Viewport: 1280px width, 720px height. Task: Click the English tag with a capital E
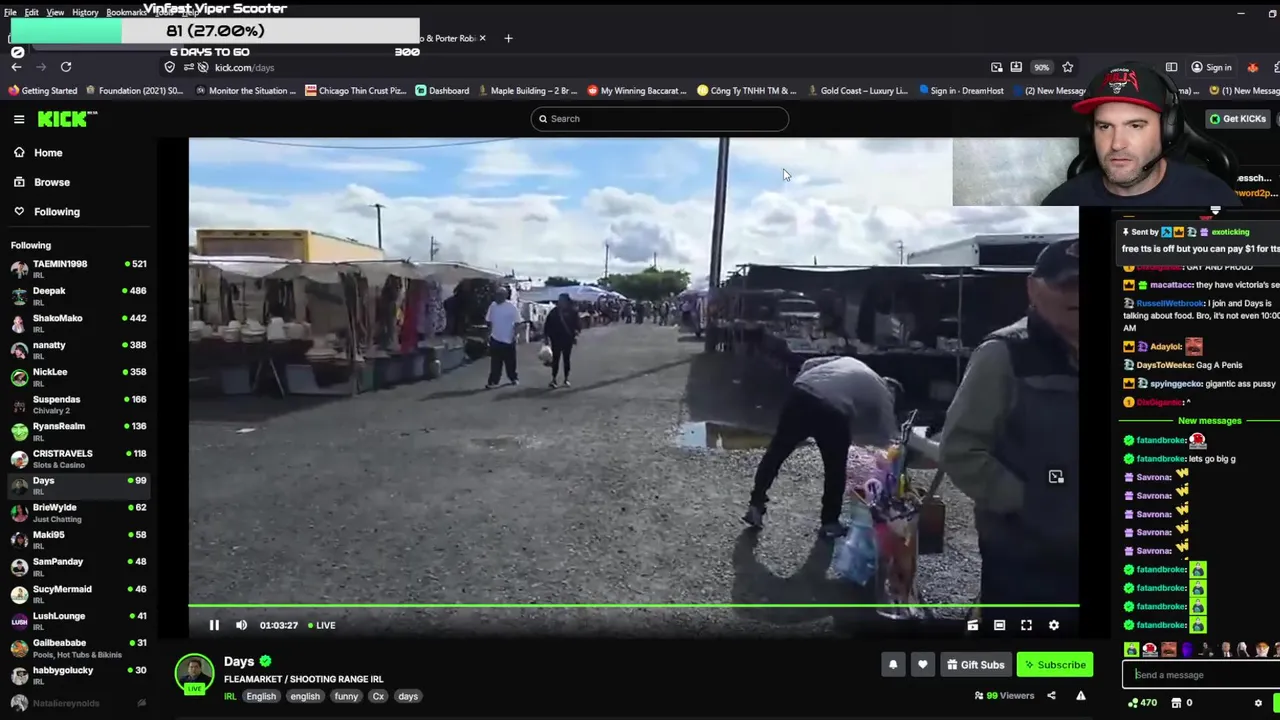tap(261, 697)
